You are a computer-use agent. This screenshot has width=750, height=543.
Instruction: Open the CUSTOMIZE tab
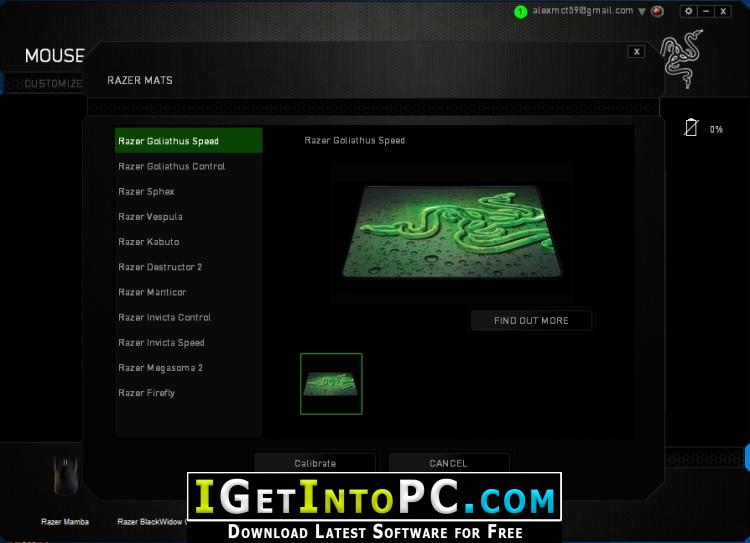(x=53, y=84)
